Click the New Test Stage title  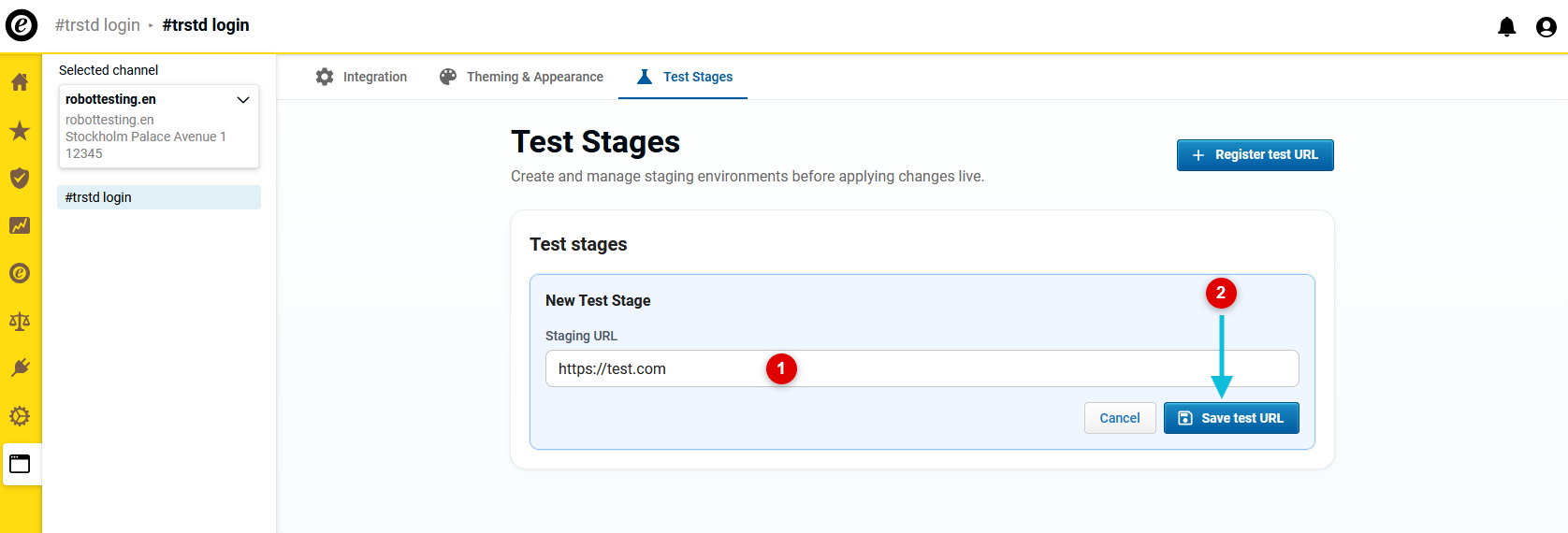click(x=598, y=300)
